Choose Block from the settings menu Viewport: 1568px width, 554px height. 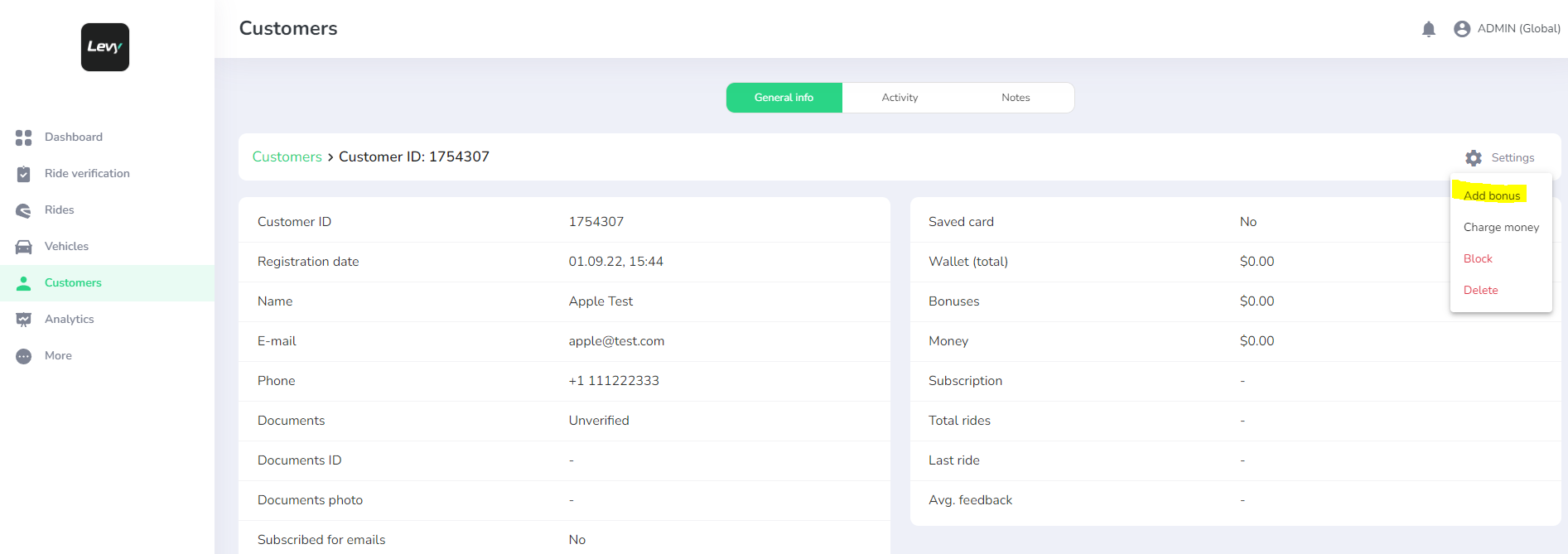[1478, 258]
